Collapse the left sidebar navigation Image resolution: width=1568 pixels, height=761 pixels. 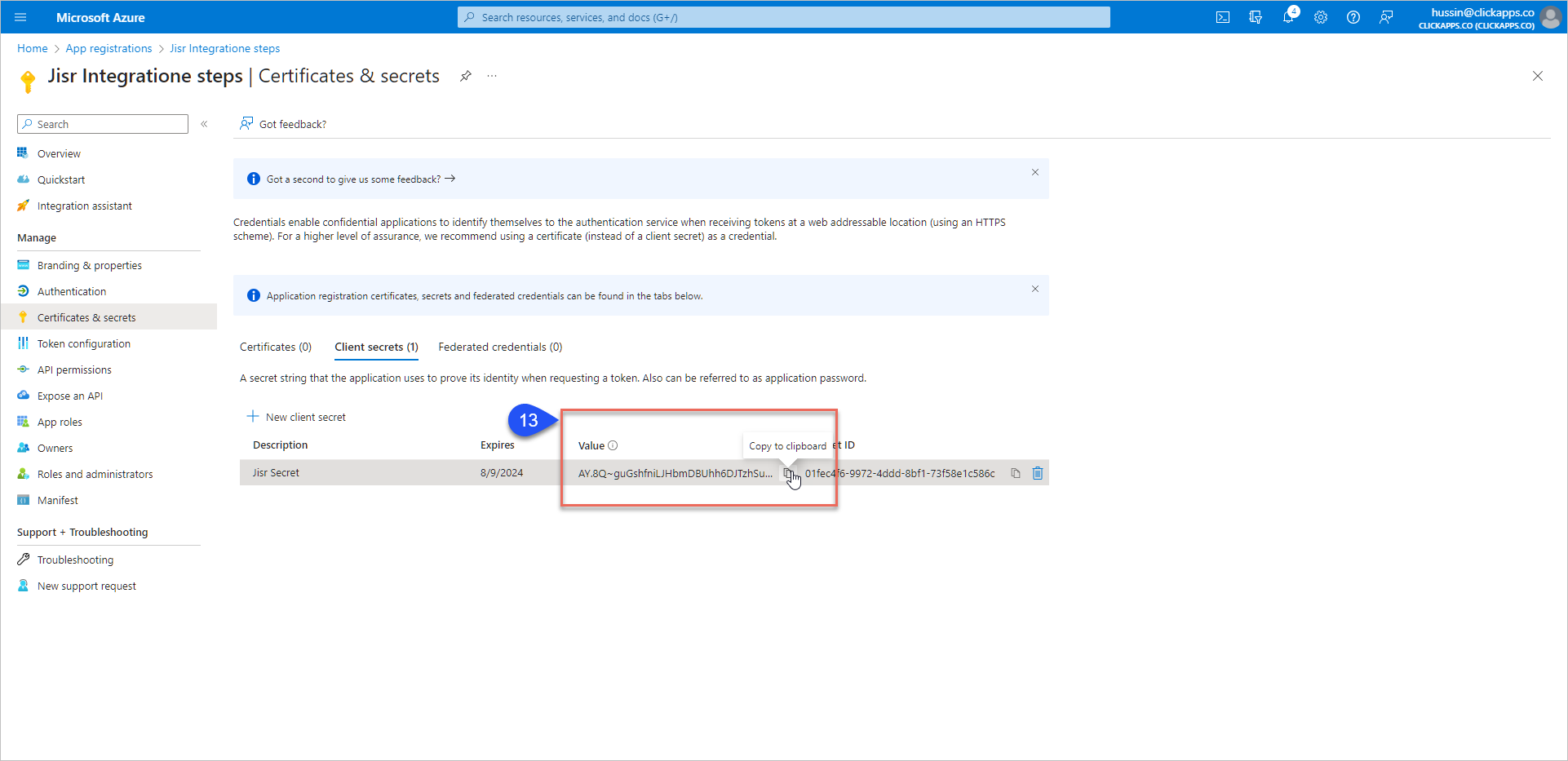point(204,124)
